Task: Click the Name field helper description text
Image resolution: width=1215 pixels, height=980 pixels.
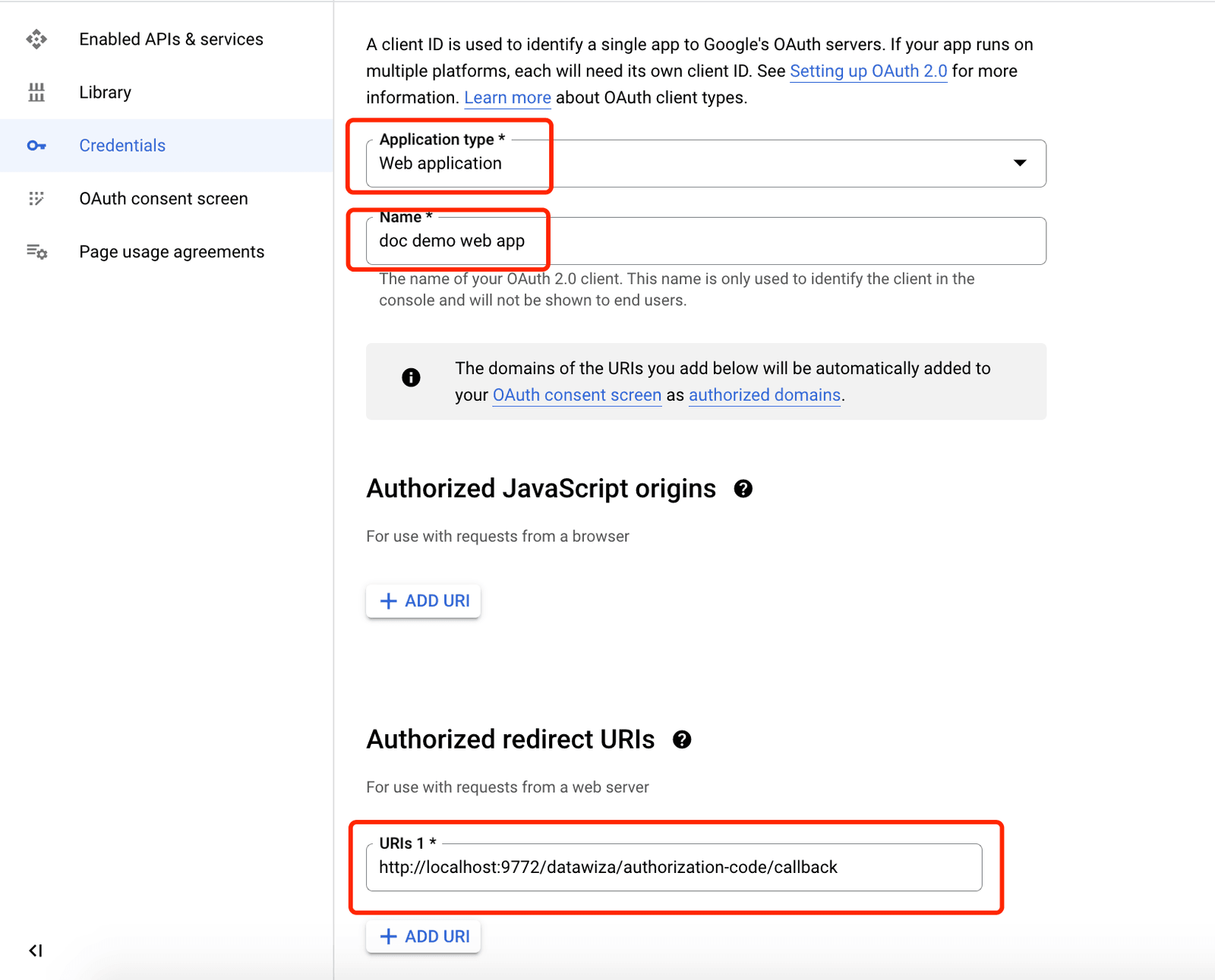Action: tap(677, 289)
